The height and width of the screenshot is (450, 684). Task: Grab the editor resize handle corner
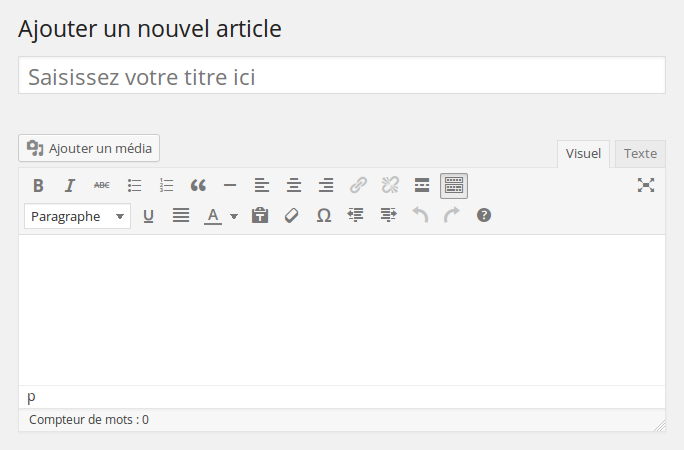coord(660,426)
